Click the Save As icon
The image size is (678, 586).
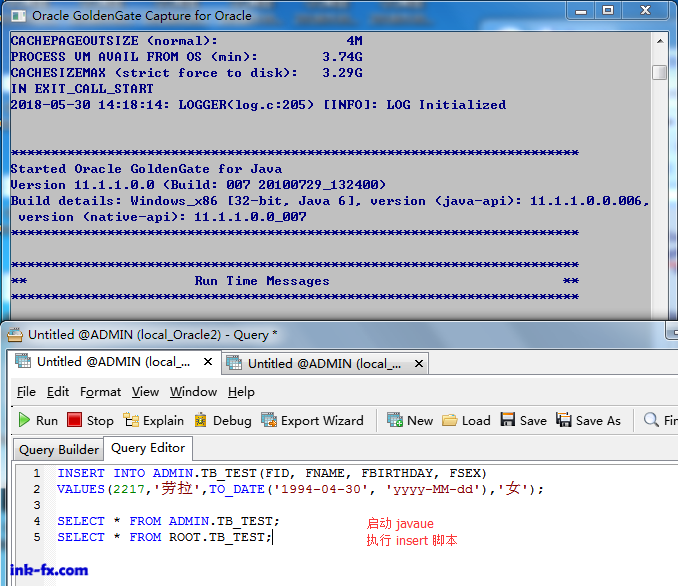click(563, 419)
